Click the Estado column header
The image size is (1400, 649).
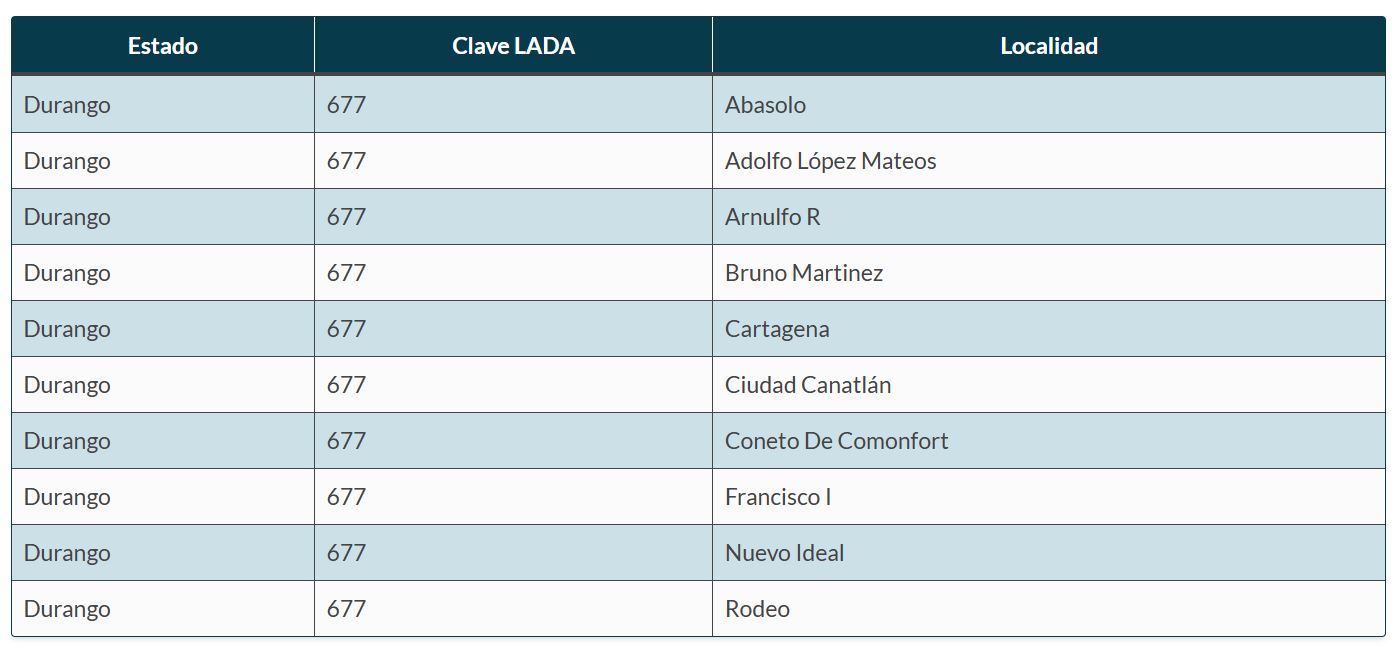point(163,46)
